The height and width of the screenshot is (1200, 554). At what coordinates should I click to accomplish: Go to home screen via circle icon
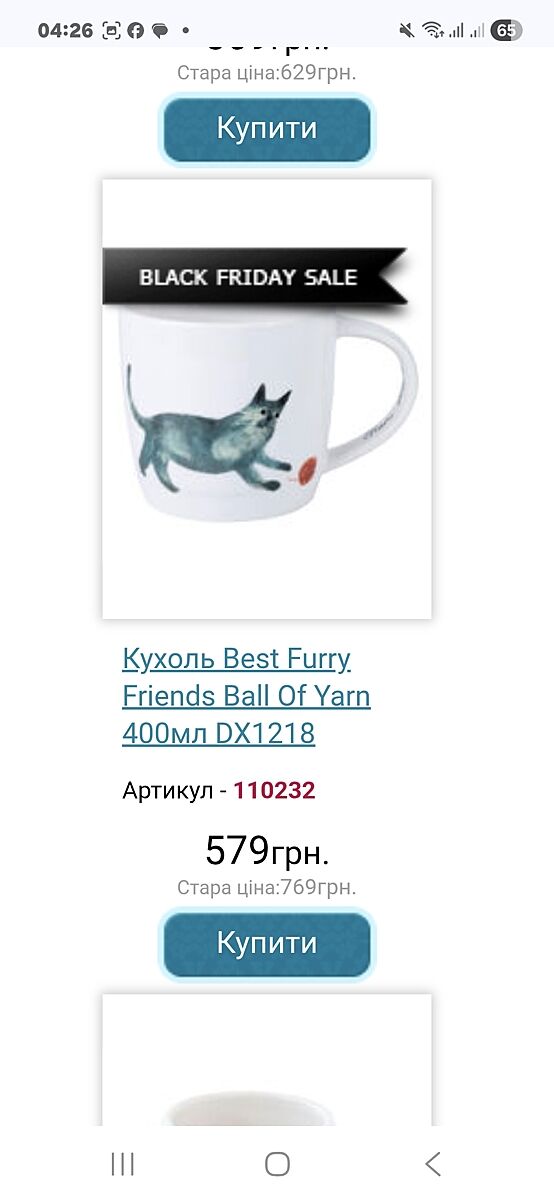click(x=277, y=1163)
